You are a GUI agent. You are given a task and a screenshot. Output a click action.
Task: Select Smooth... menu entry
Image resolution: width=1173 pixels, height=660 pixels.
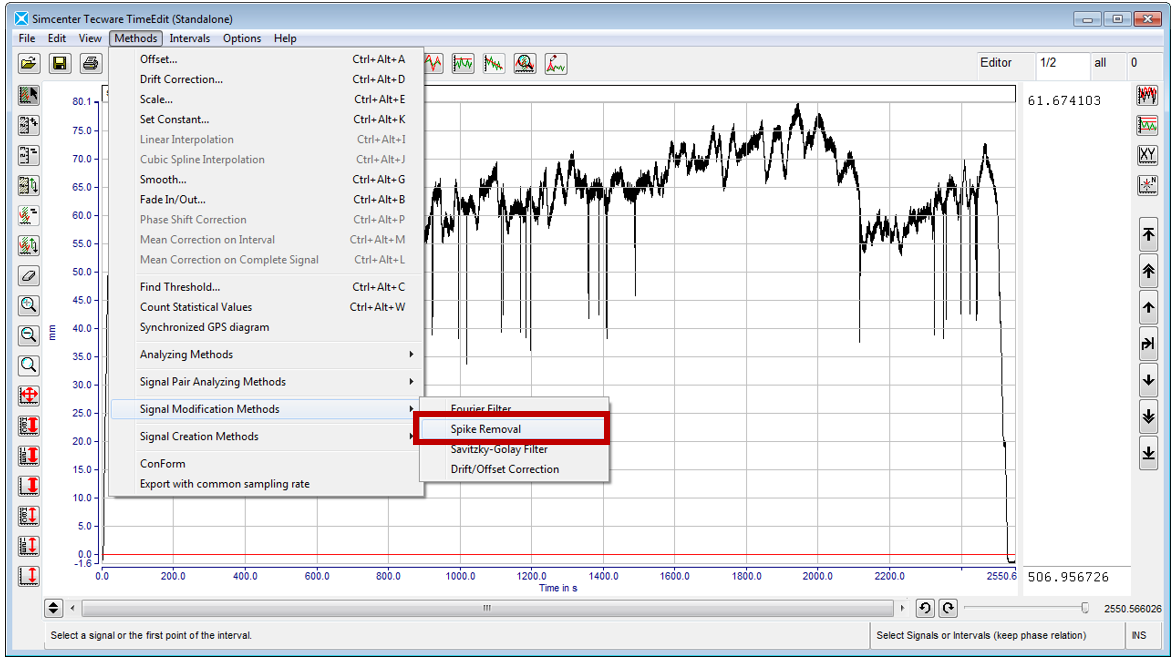[x=266, y=180]
